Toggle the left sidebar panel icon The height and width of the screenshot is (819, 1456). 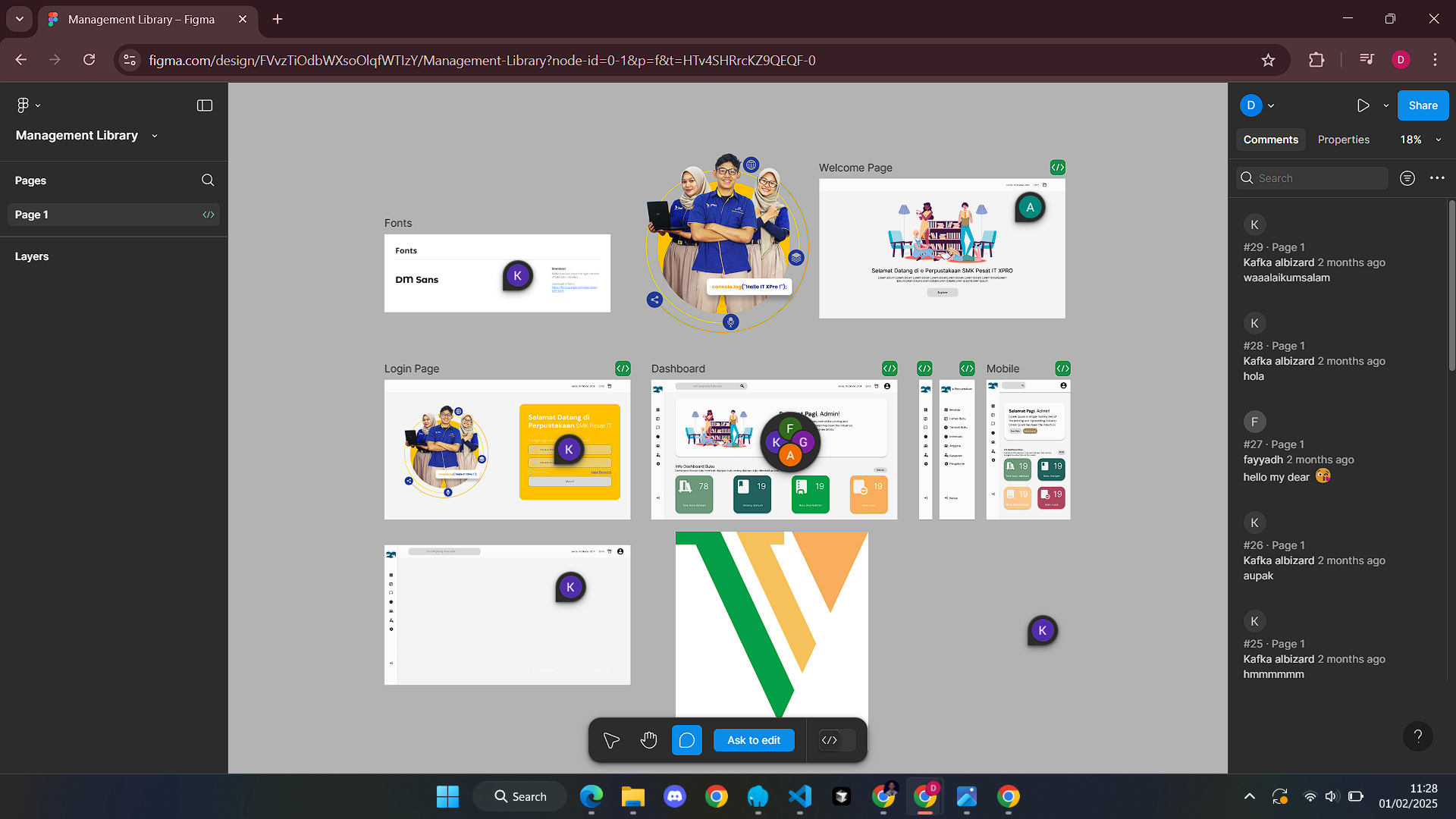coord(205,105)
